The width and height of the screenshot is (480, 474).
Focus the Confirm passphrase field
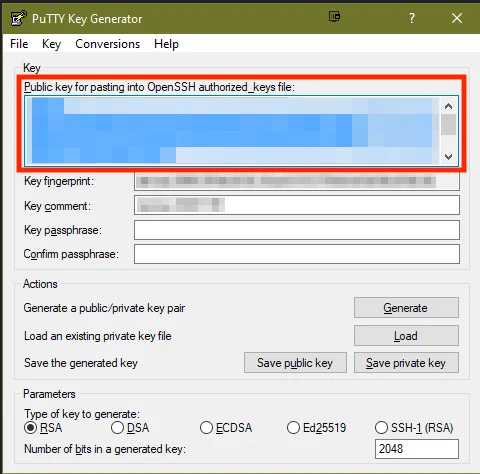point(297,254)
